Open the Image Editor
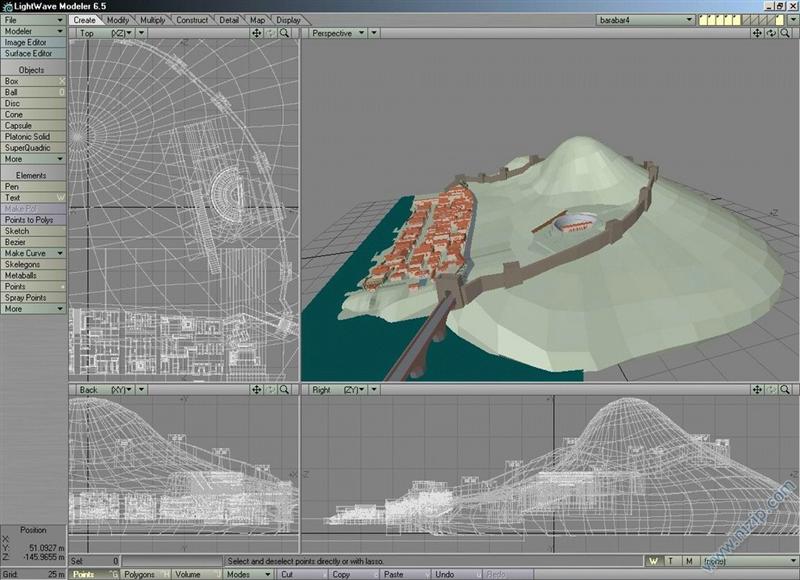 [x=33, y=42]
